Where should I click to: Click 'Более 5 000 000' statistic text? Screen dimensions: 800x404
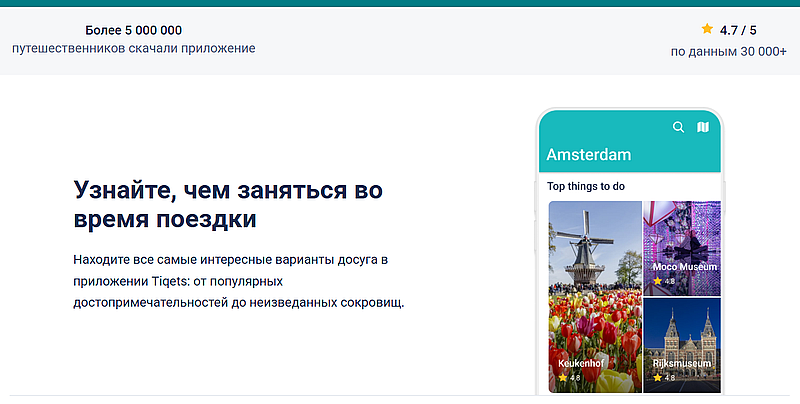[x=134, y=30]
